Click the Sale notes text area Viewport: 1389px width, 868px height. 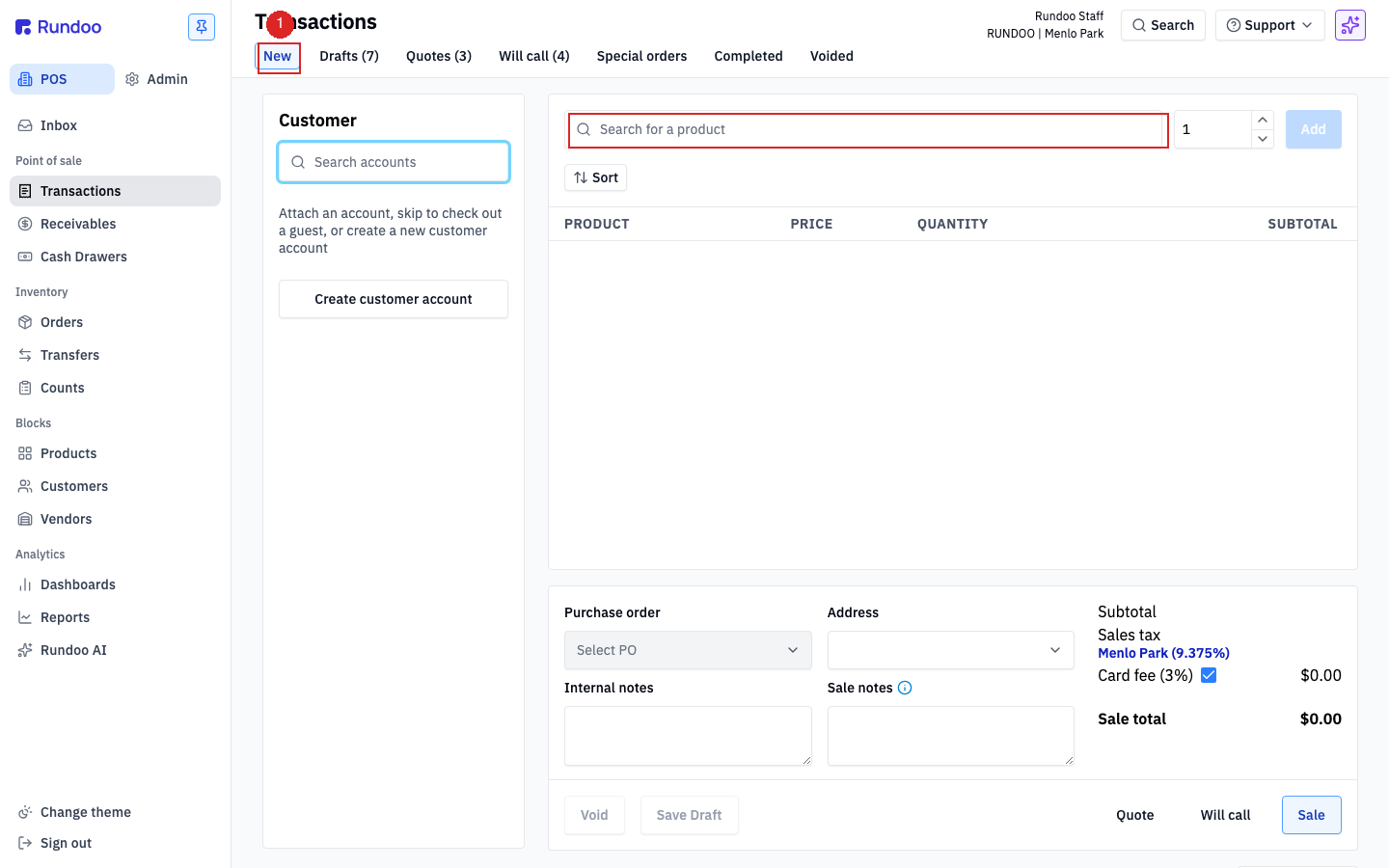coord(951,736)
